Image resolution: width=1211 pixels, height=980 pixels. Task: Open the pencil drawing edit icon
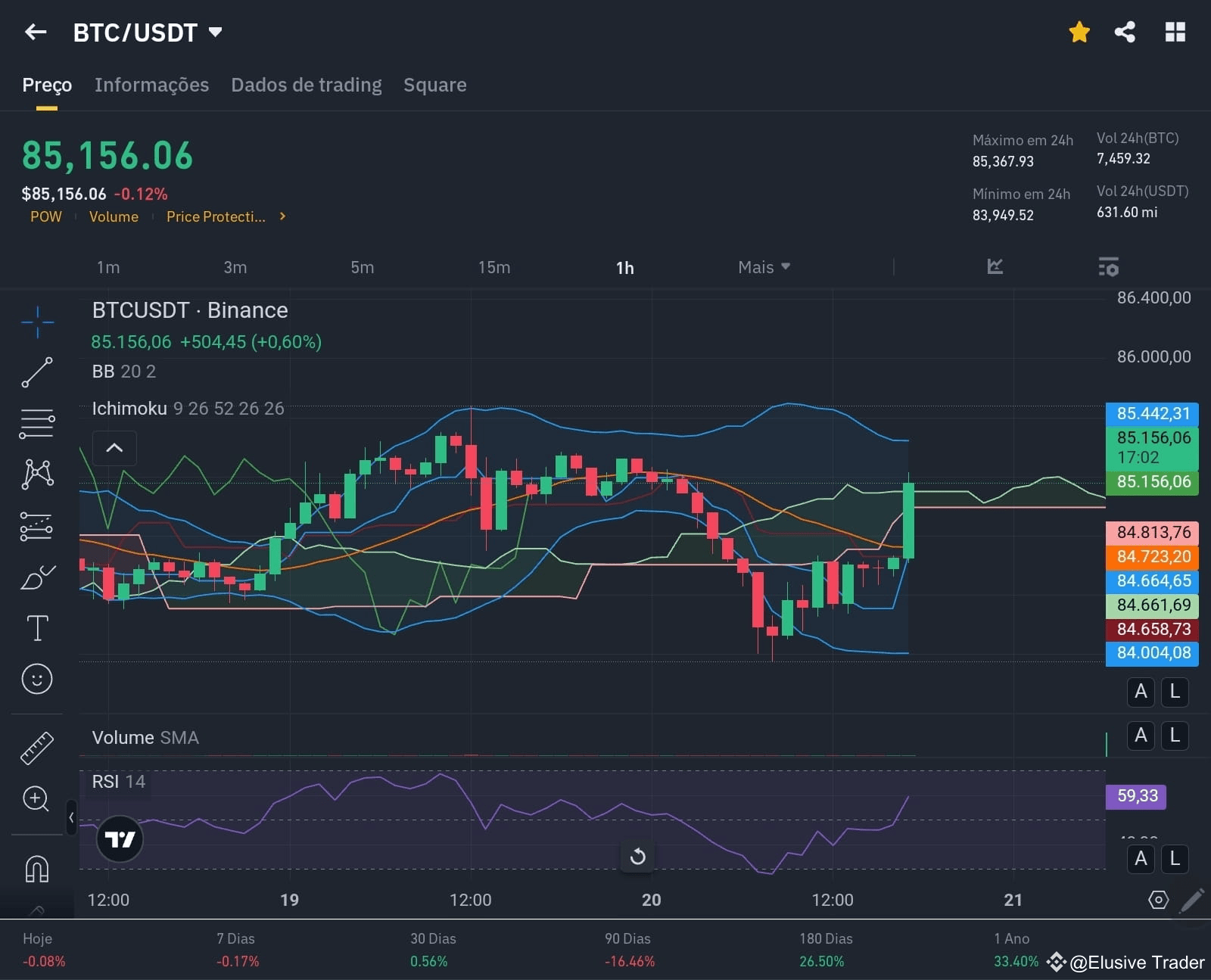pos(1192,900)
